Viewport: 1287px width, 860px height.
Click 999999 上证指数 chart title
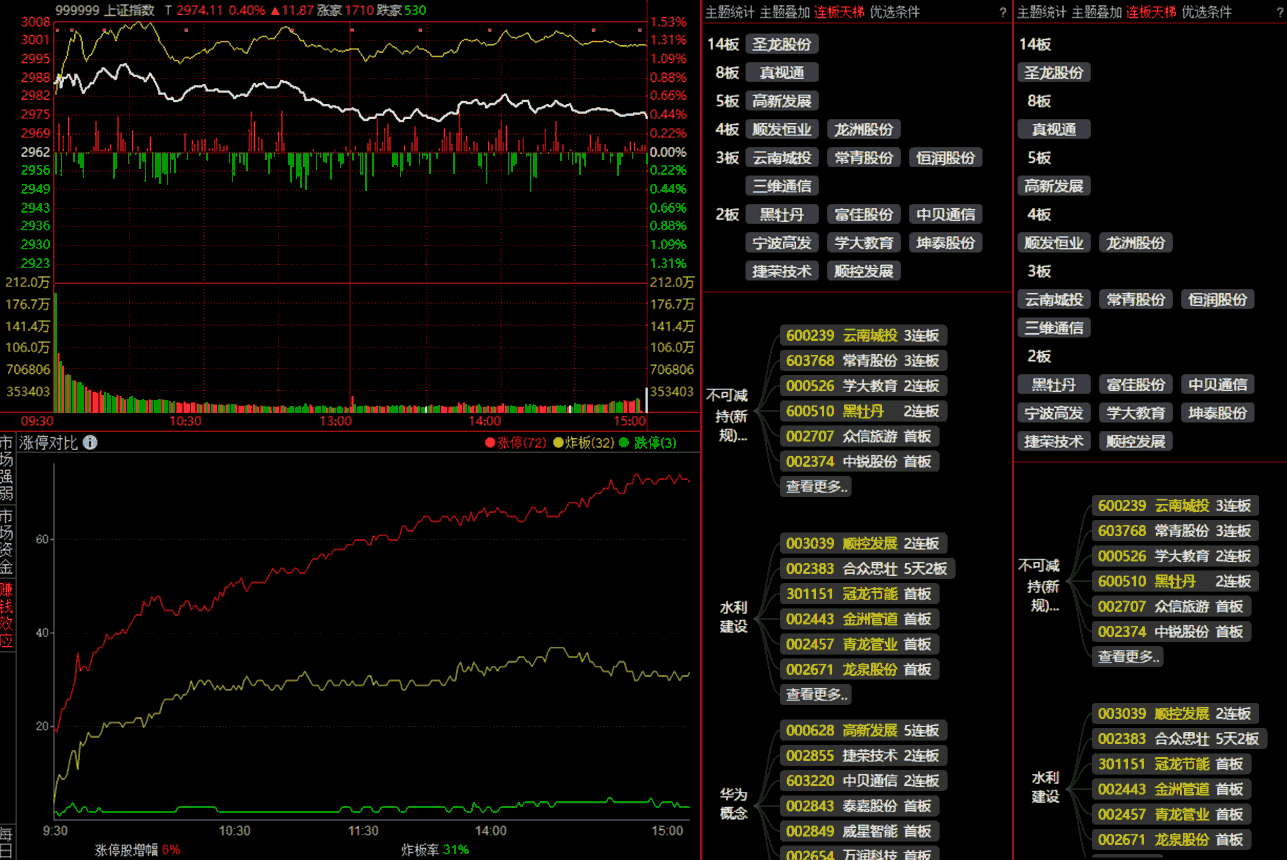105,10
